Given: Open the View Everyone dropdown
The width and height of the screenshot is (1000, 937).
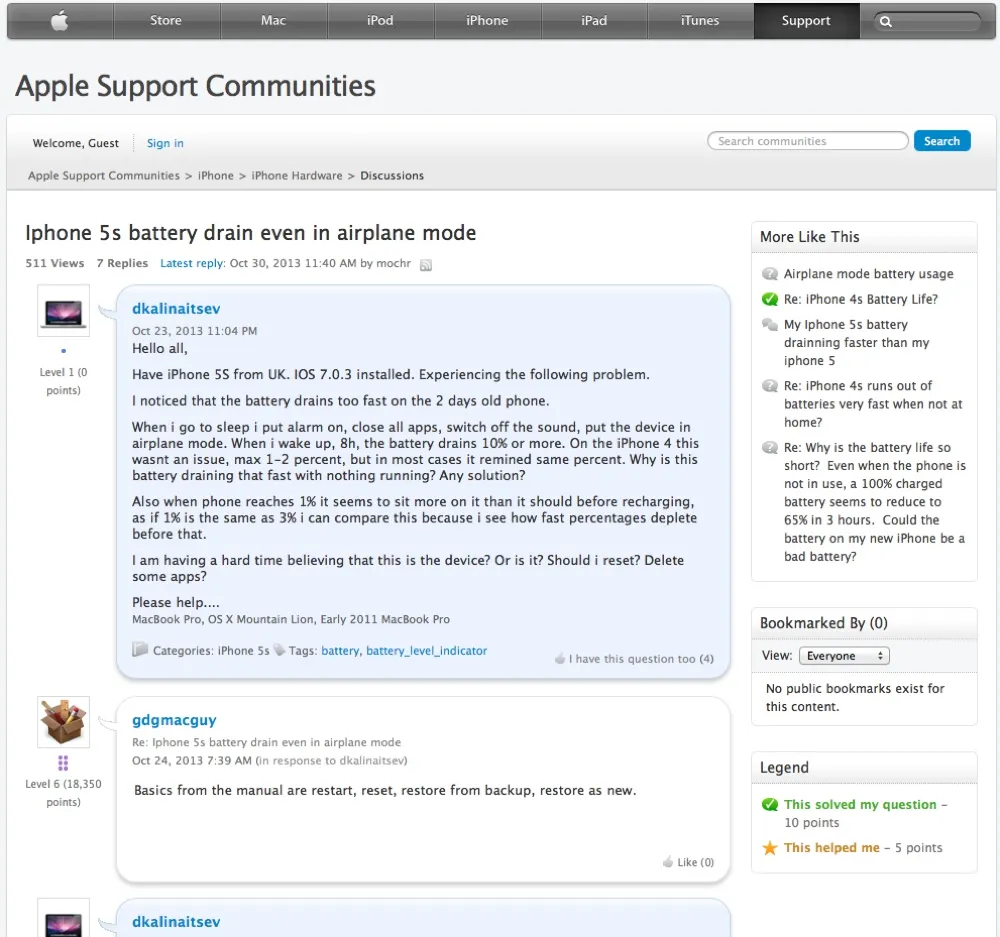Looking at the screenshot, I should (x=844, y=656).
